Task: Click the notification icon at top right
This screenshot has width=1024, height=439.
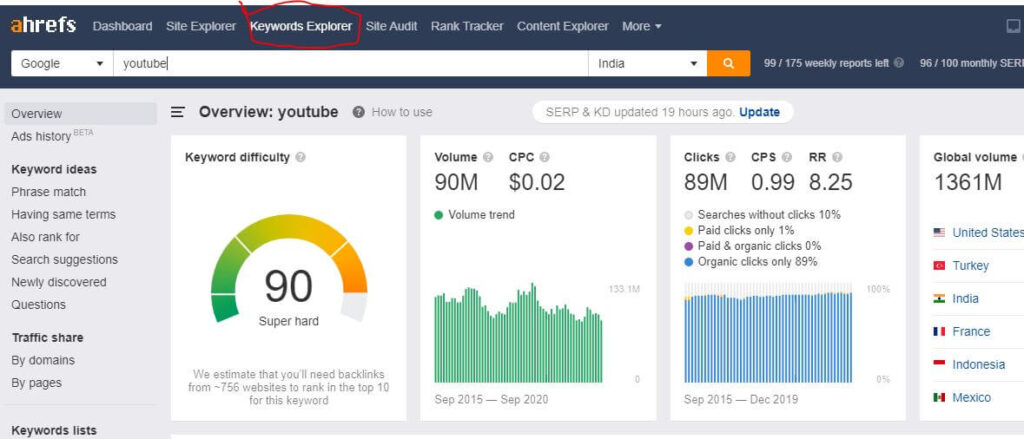Action: [x=1014, y=26]
